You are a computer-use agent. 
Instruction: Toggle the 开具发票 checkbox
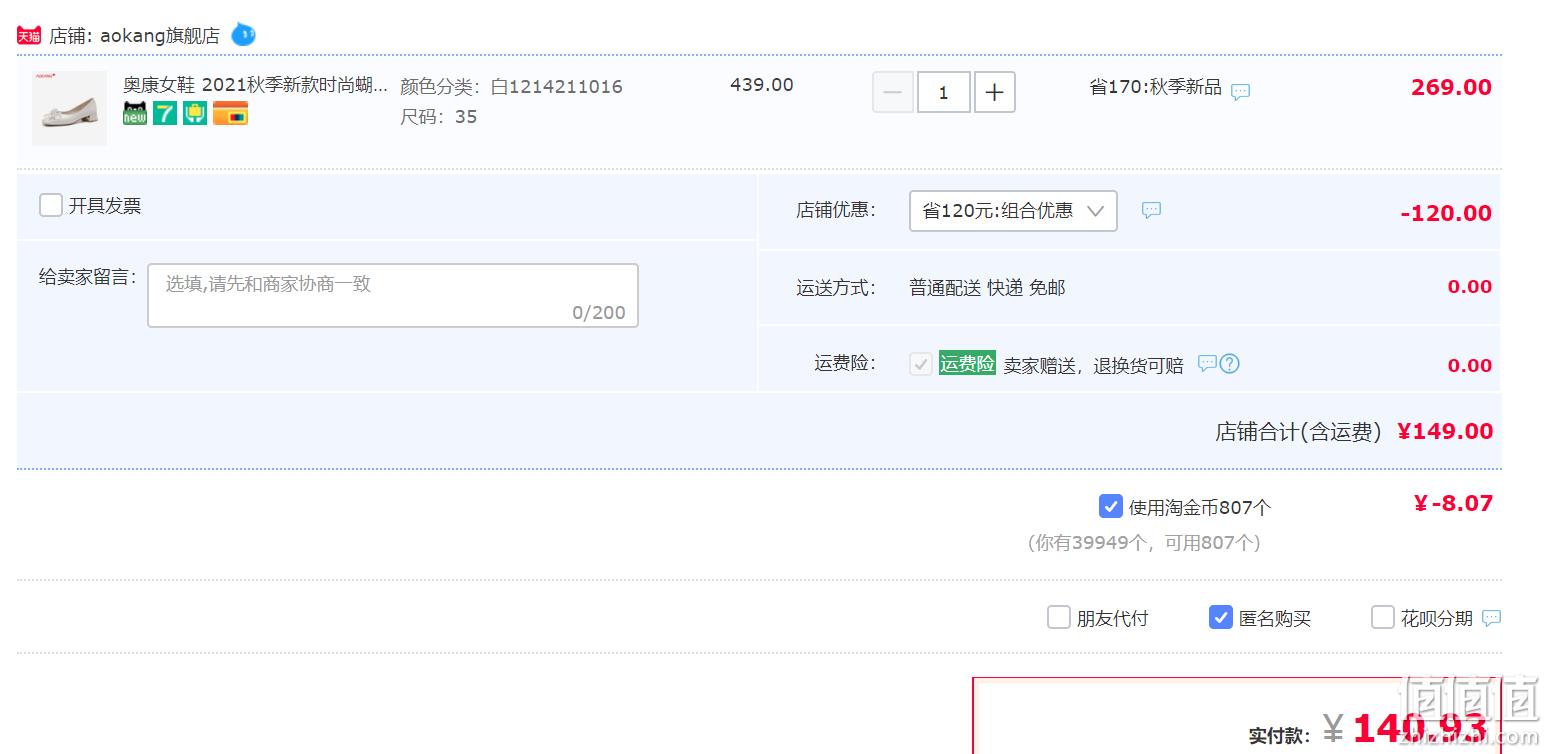51,206
